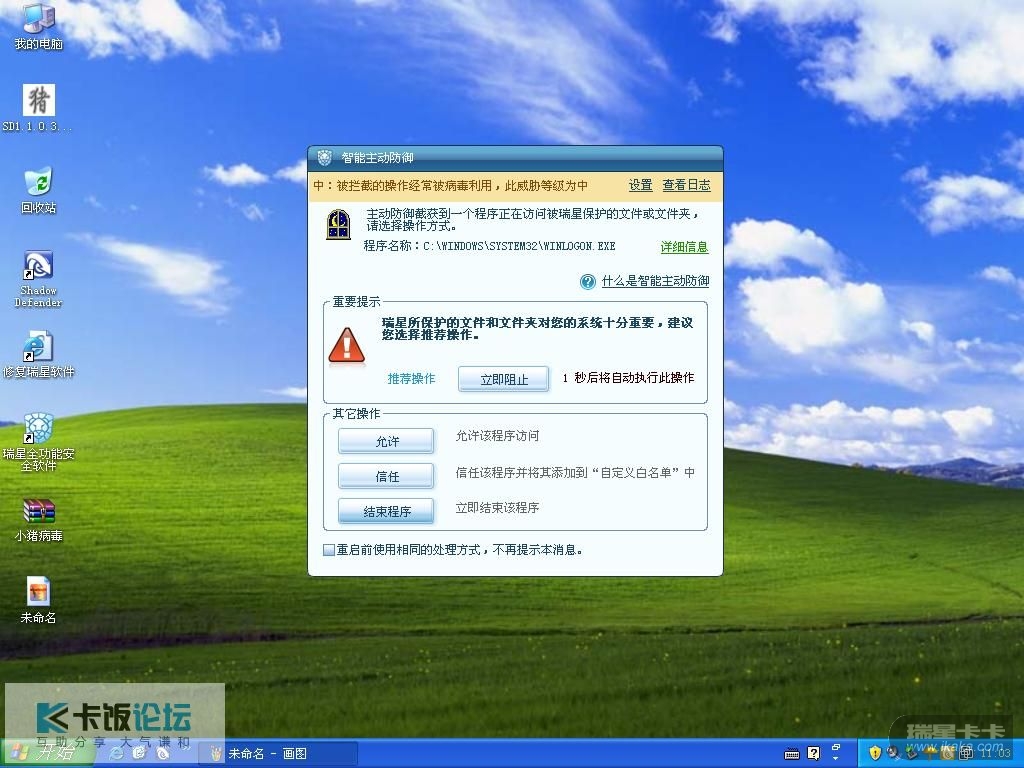Click the program window icon beside the message
The image size is (1024, 768).
pyautogui.click(x=338, y=224)
